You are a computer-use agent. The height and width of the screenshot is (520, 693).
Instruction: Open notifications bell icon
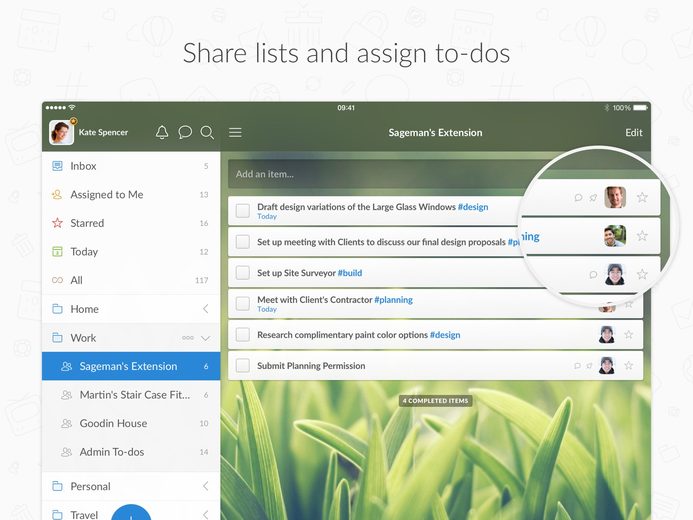coord(162,132)
